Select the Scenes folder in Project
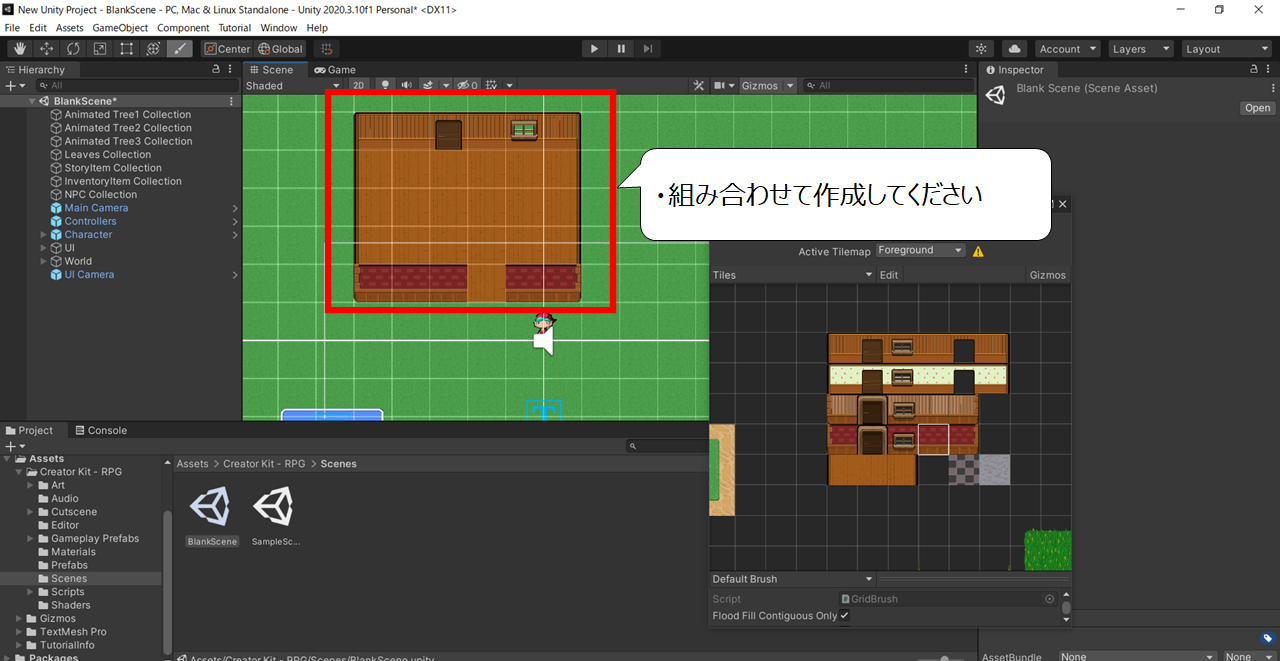Screen dimensions: 1280x661 (68, 578)
